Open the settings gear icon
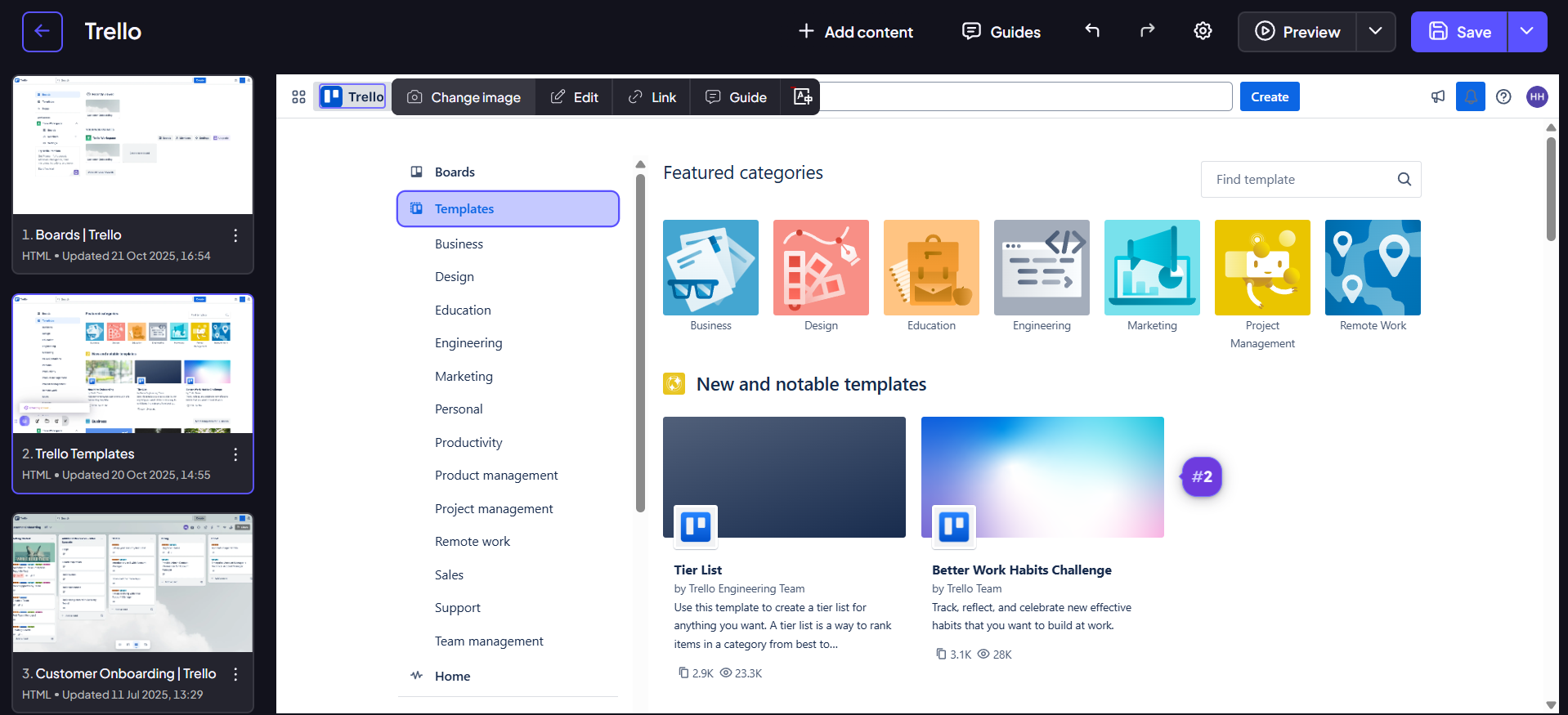This screenshot has width=1568, height=715. 1203,31
